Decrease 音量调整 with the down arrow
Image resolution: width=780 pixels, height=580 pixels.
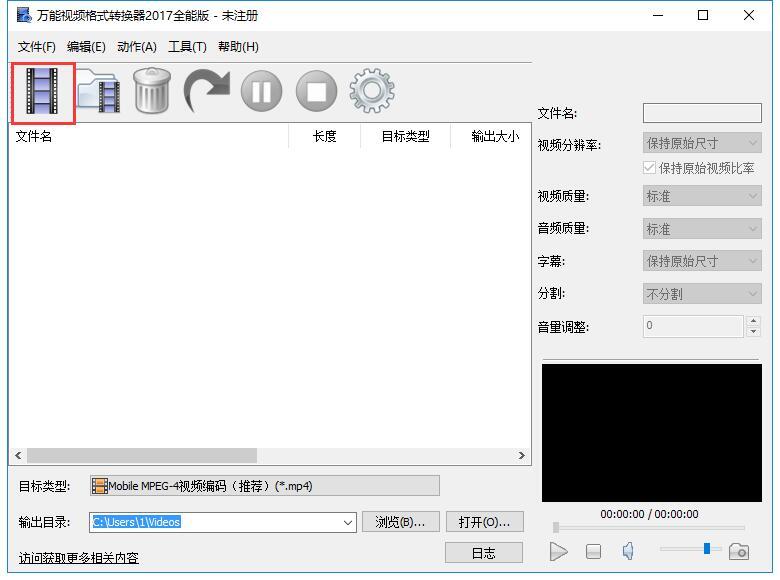(753, 332)
